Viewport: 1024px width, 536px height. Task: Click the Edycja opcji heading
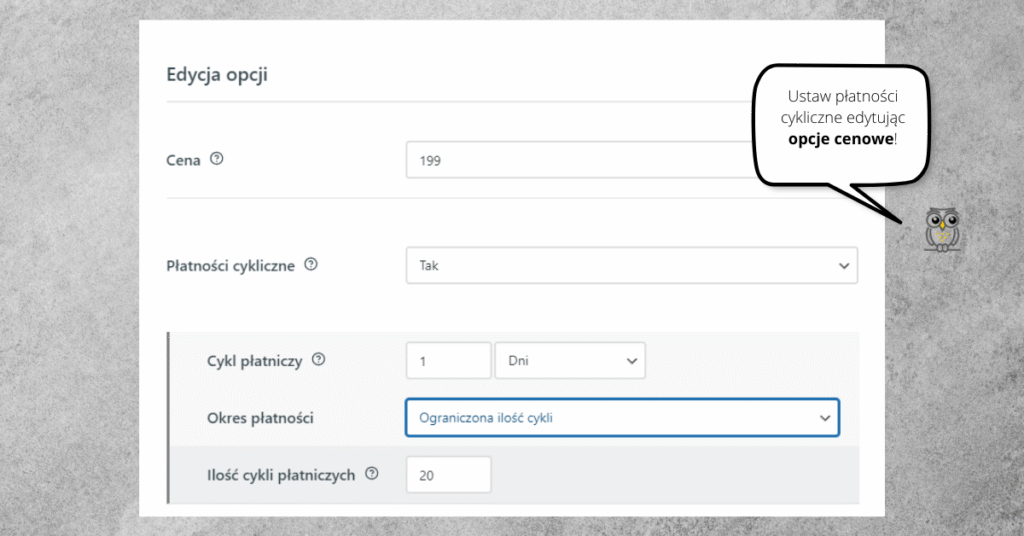[x=217, y=74]
